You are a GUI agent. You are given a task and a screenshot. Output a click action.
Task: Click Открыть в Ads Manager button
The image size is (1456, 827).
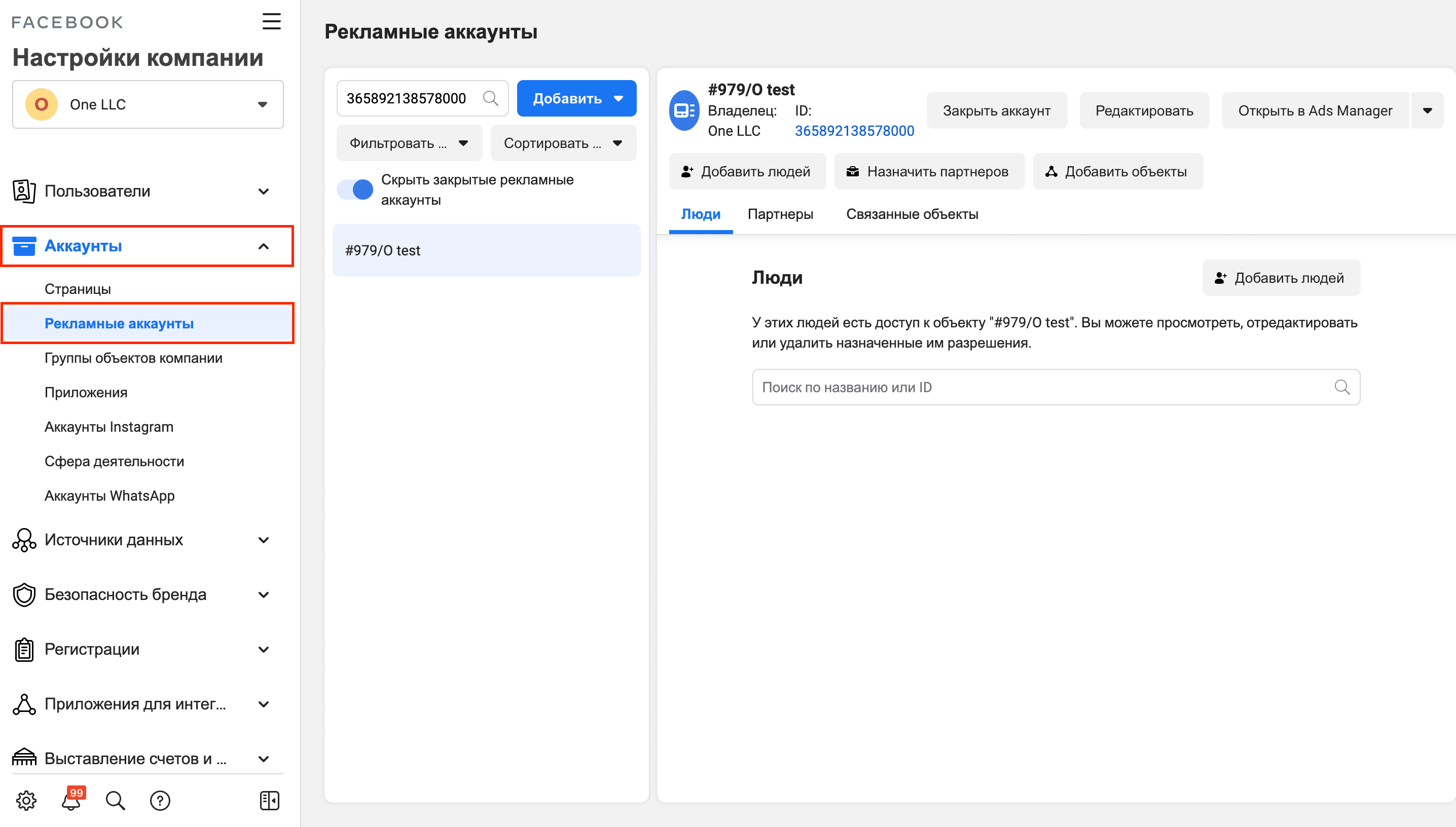[x=1315, y=111]
